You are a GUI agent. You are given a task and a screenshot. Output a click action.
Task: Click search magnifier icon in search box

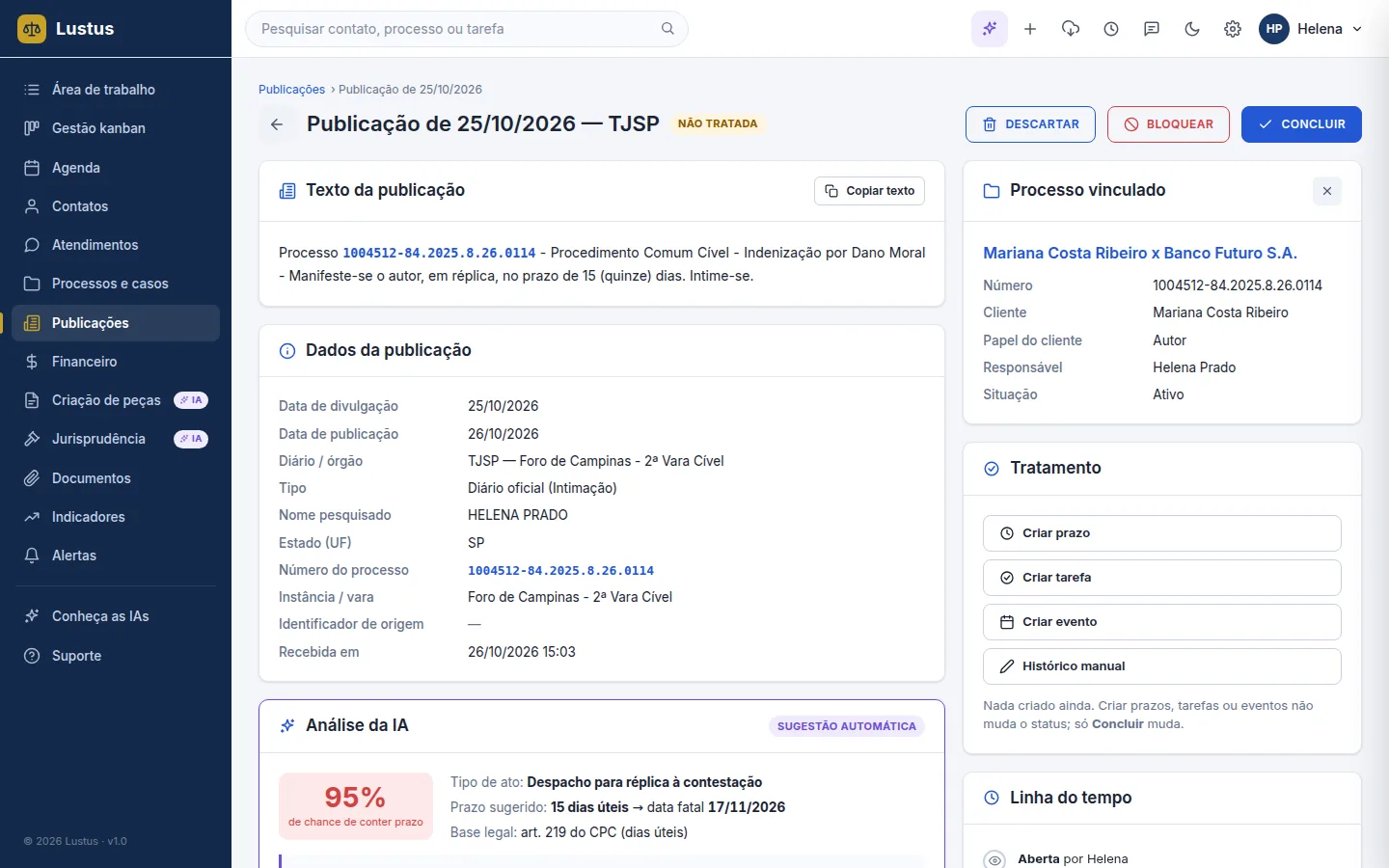[667, 29]
